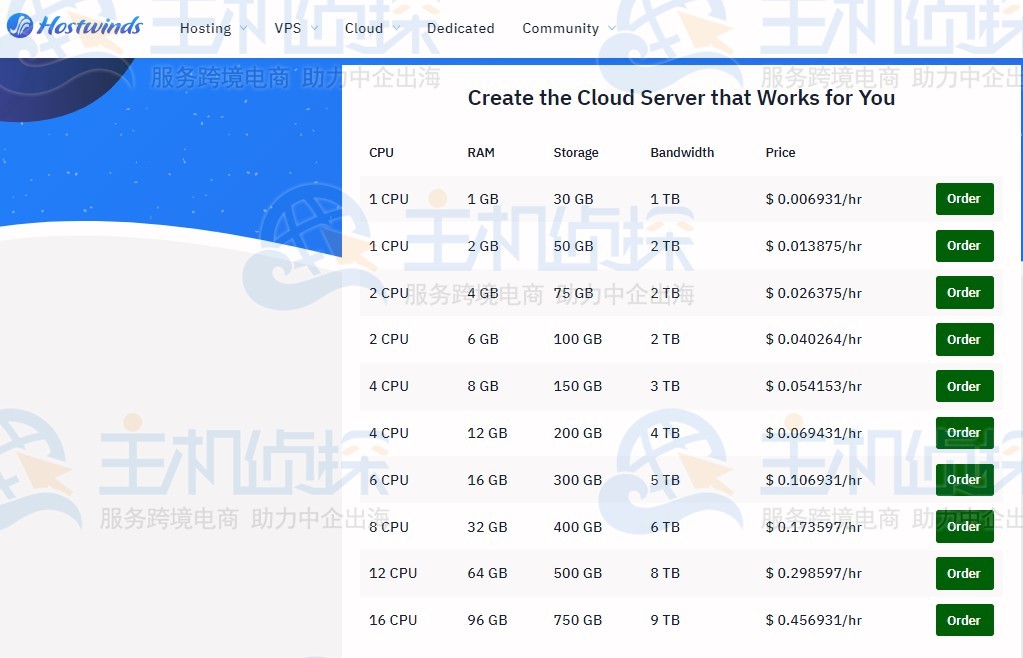The width and height of the screenshot is (1023, 658).
Task: Expand the Cloud dropdown menu
Action: 396,28
